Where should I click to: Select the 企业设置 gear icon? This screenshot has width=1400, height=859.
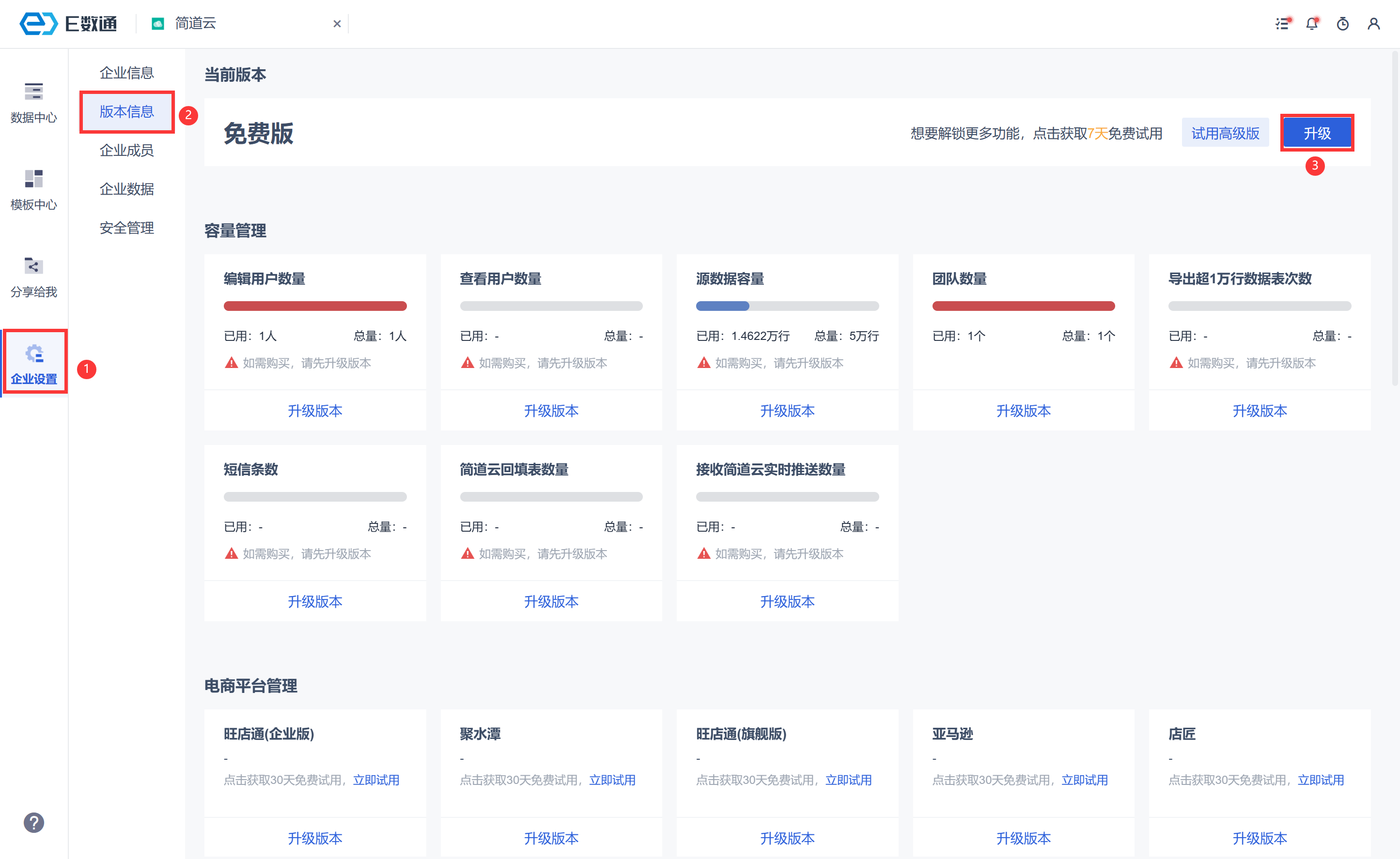click(x=33, y=353)
